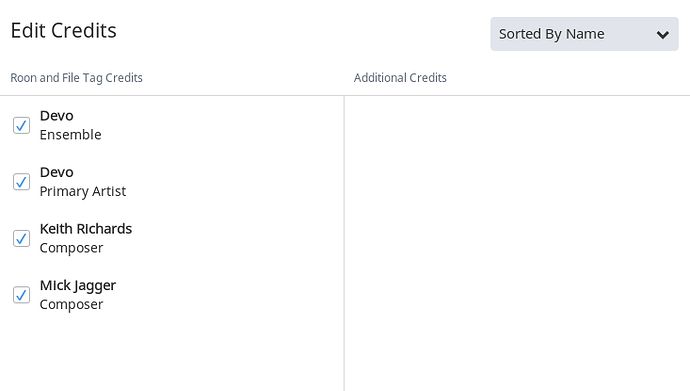This screenshot has height=391, width=690.
Task: Select the Roon and File Tag Credits header
Action: (x=77, y=78)
